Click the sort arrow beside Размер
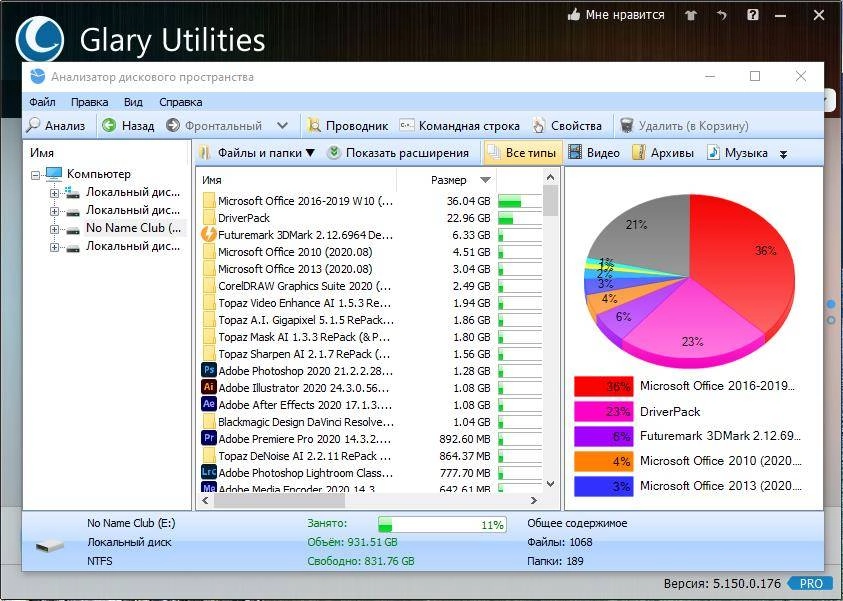The width and height of the screenshot is (843, 601). tap(485, 180)
